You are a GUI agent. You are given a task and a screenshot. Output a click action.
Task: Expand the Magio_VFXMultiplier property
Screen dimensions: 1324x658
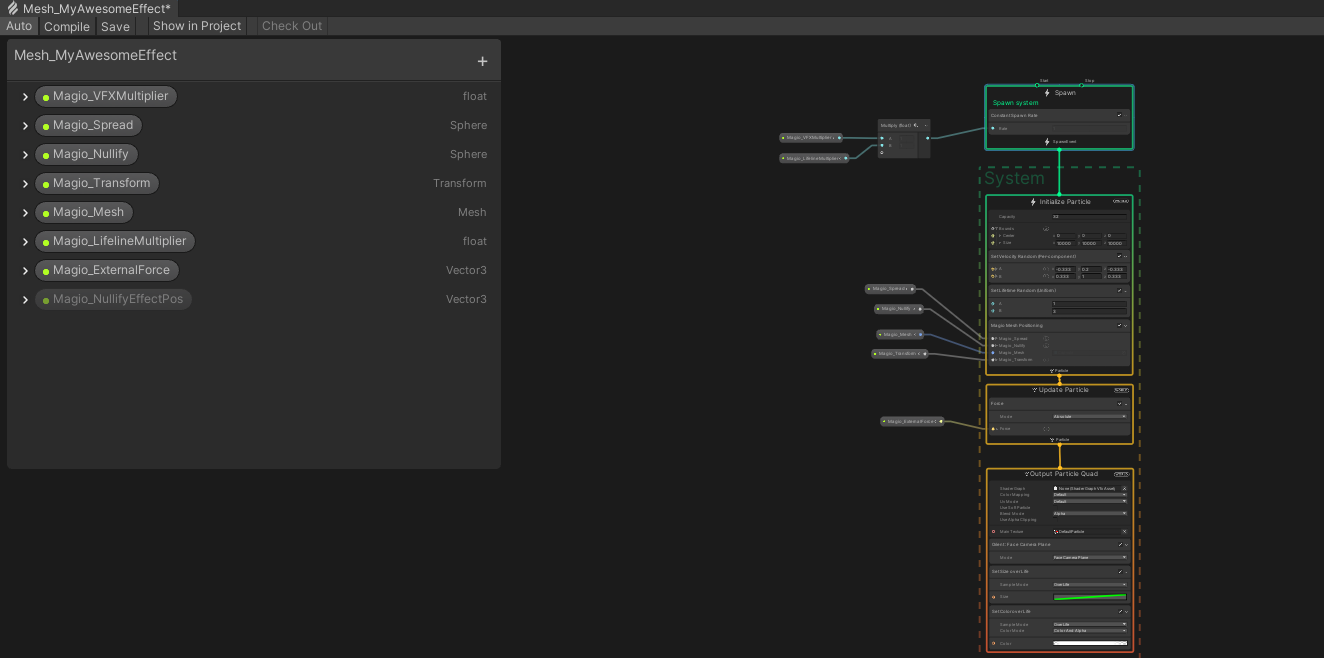pos(25,97)
